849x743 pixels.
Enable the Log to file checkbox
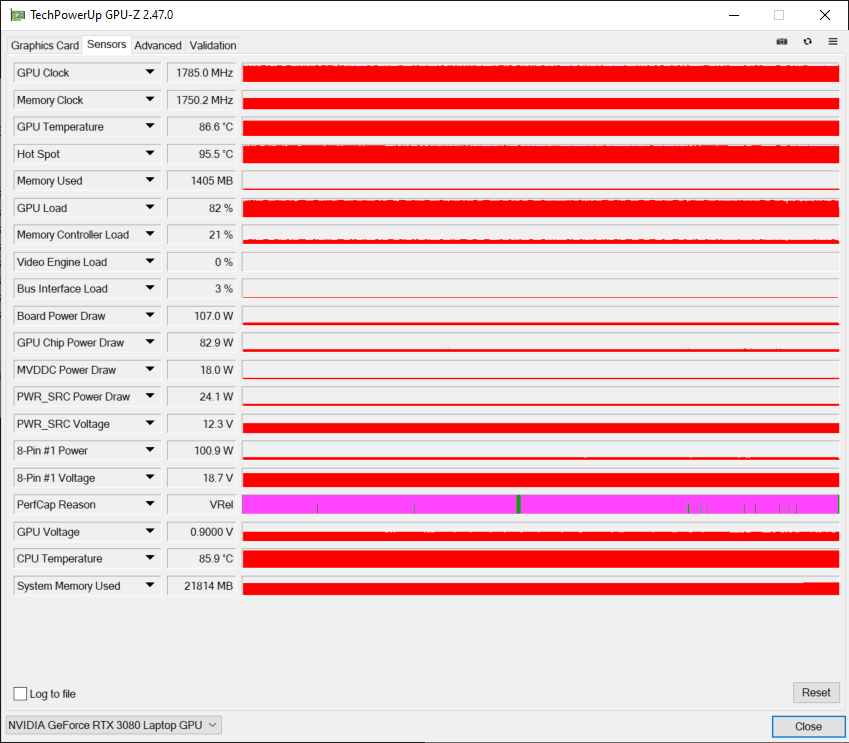click(20, 694)
